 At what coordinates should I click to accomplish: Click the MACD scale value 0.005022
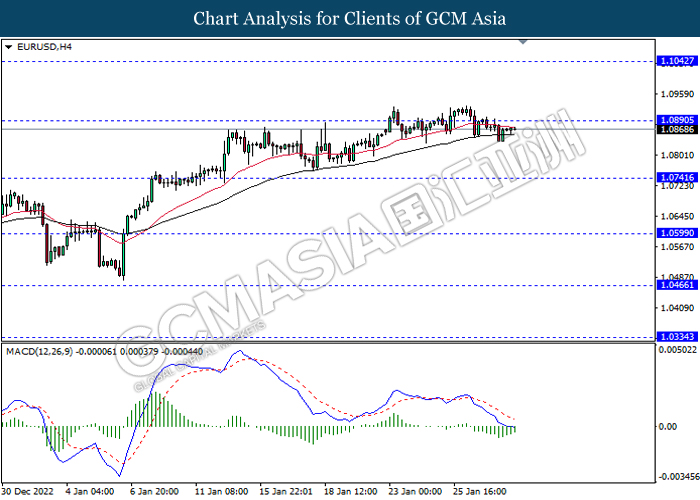(678, 350)
